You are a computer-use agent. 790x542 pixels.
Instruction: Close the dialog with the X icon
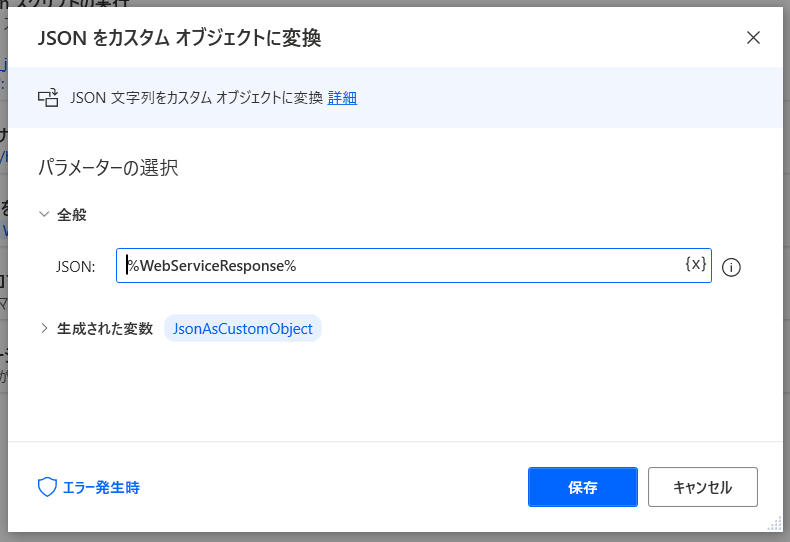point(753,38)
